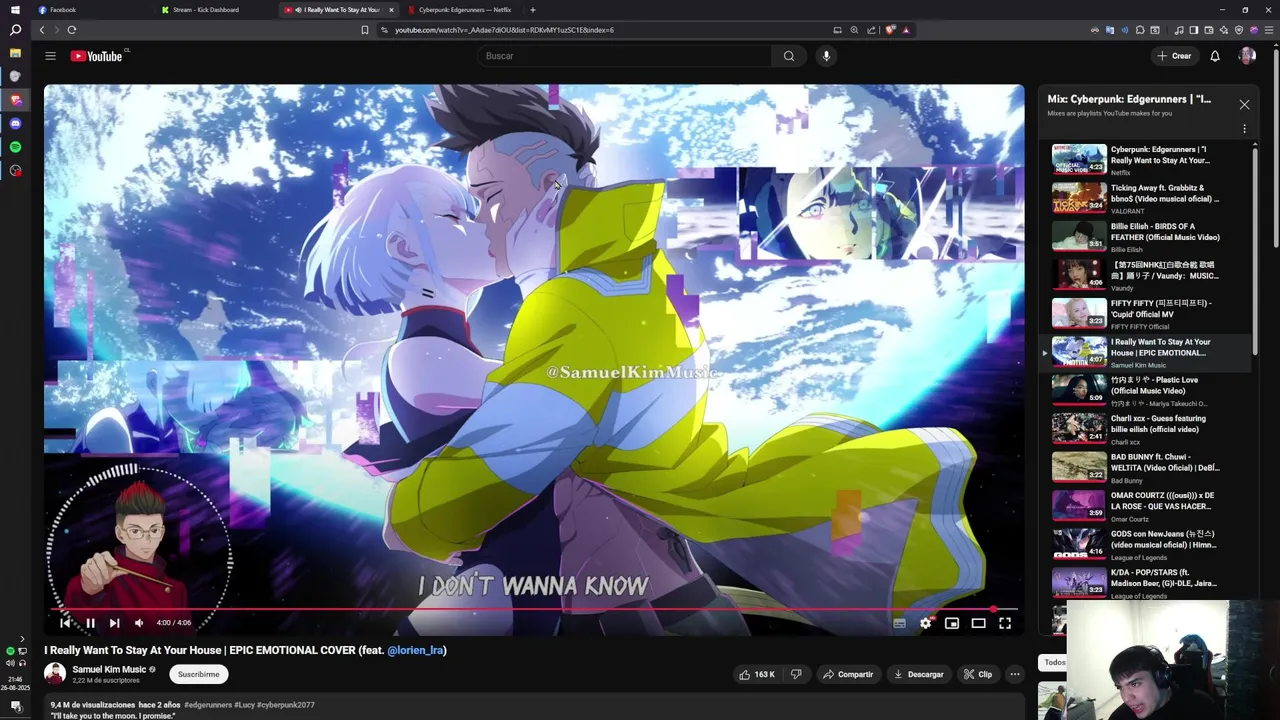Skip to the next video

(114, 623)
